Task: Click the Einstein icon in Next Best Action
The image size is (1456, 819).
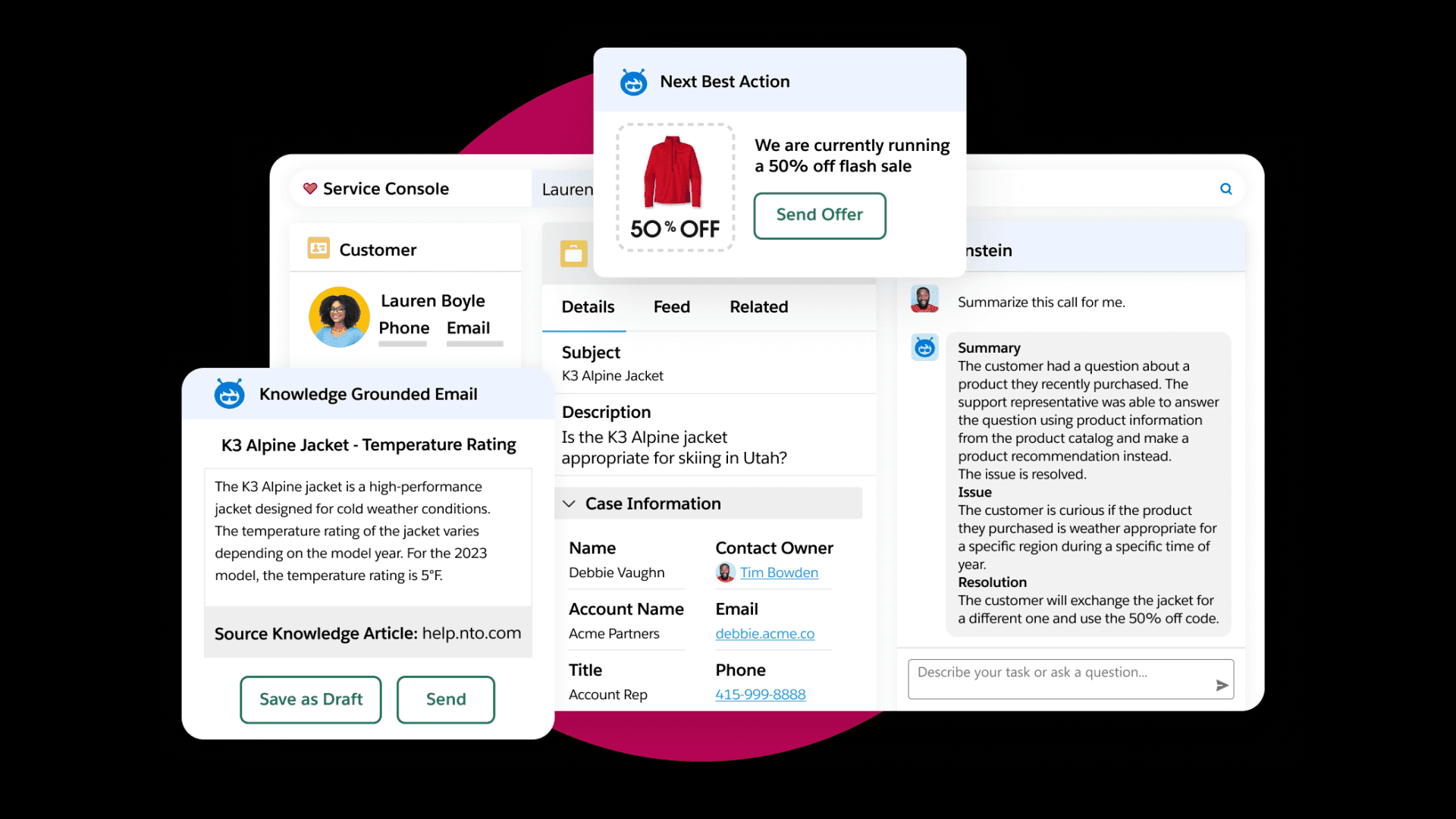Action: (x=633, y=82)
